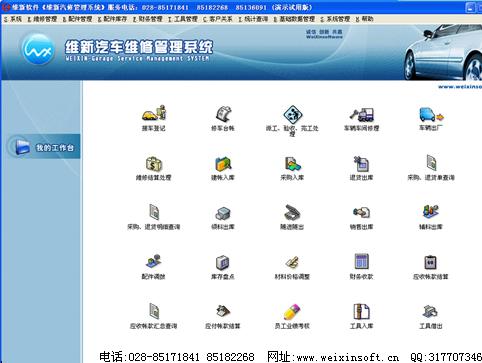The image size is (482, 363).
Task: Open the 财务收款 finance receipt icon
Action: click(362, 262)
